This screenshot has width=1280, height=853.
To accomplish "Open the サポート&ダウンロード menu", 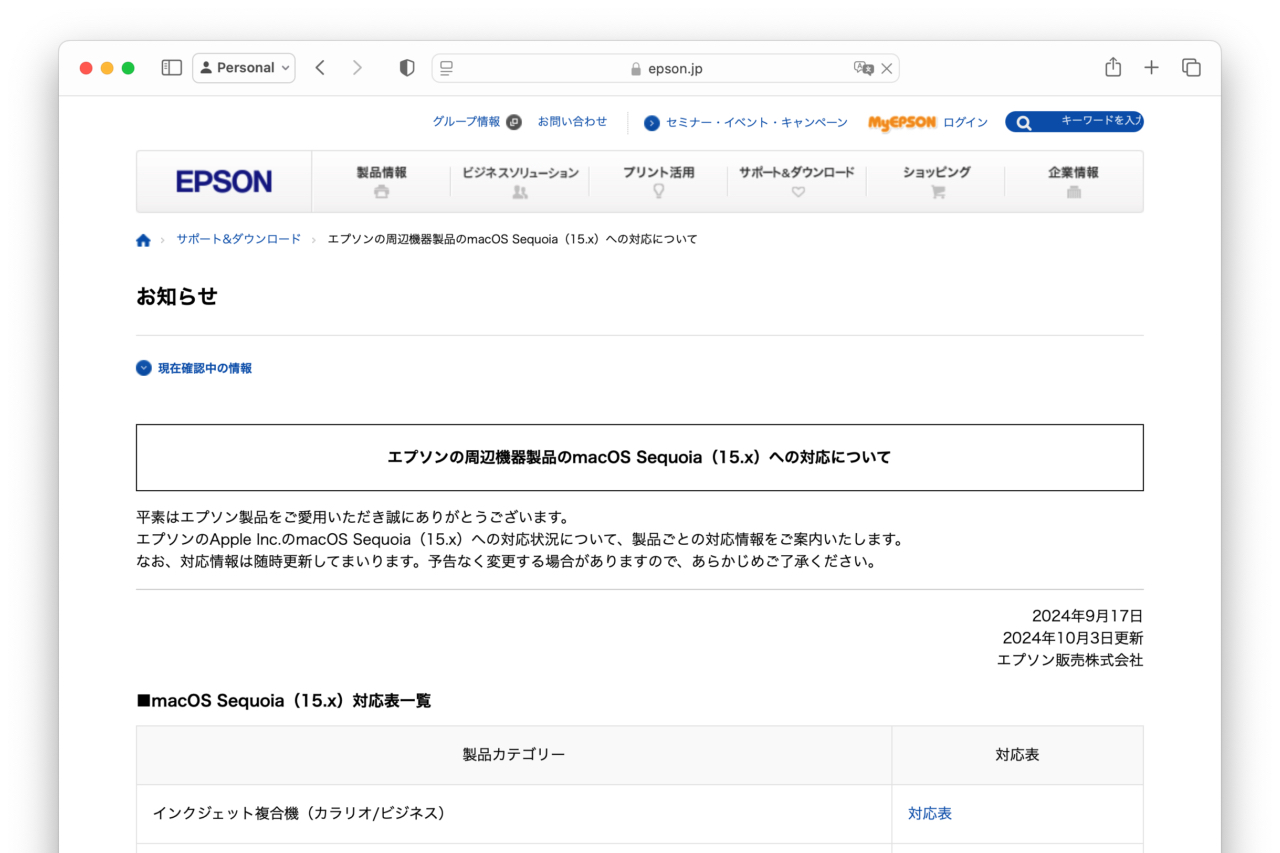I will click(x=797, y=181).
